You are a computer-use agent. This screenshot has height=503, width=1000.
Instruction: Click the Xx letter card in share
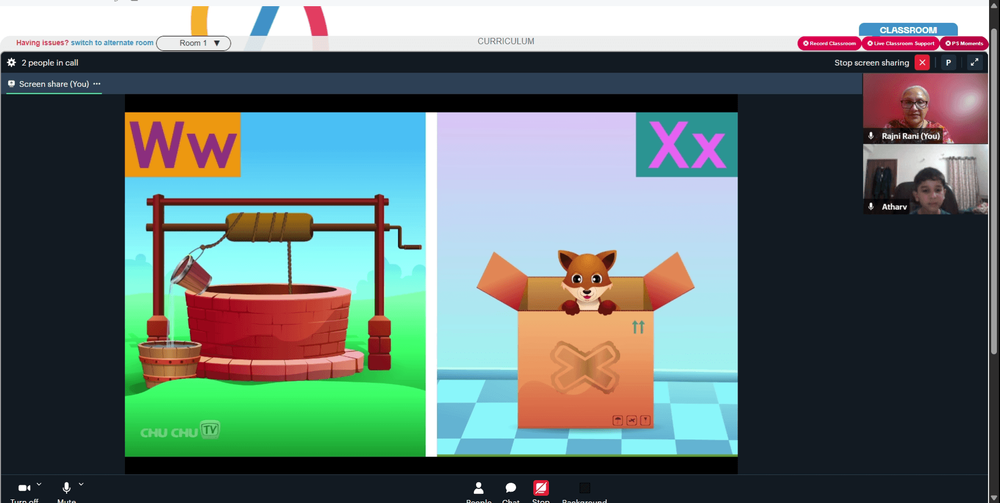point(686,144)
